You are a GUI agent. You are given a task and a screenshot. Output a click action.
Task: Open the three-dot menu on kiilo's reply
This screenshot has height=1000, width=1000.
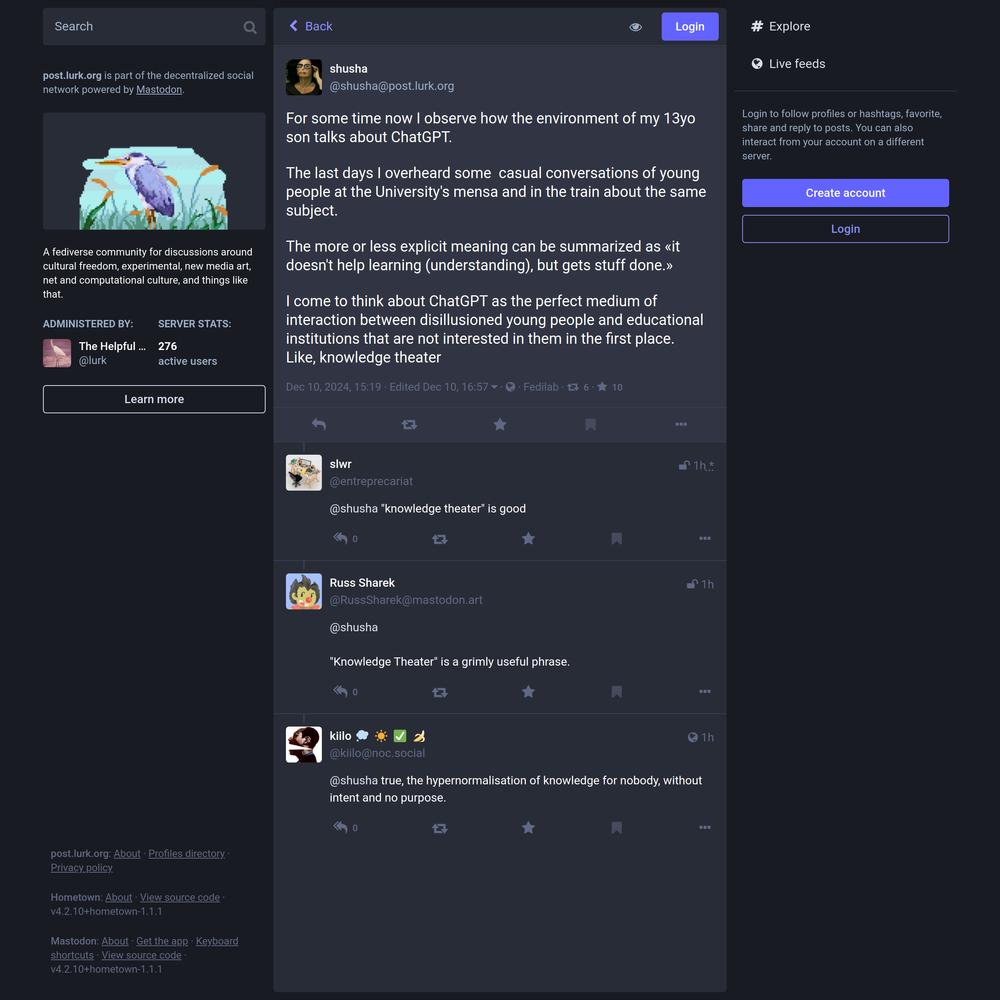click(x=705, y=828)
